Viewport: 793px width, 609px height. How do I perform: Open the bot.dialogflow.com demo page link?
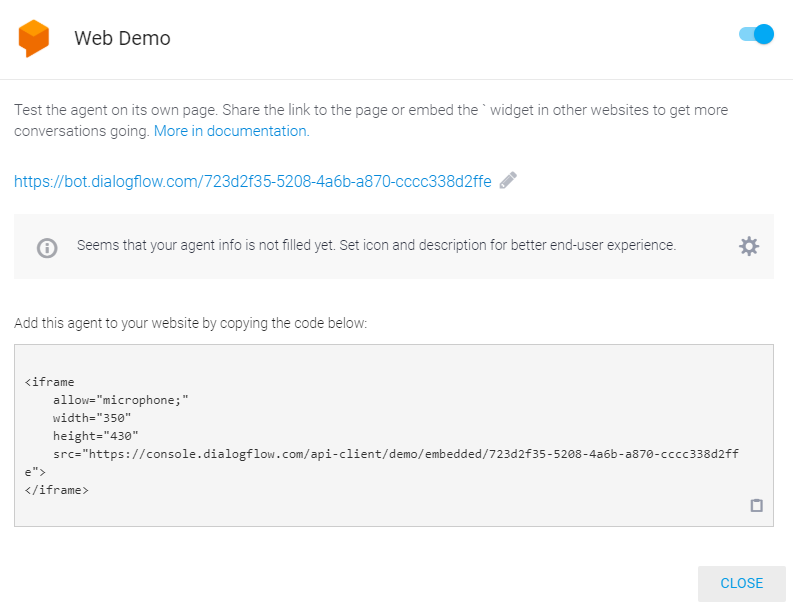(x=253, y=181)
